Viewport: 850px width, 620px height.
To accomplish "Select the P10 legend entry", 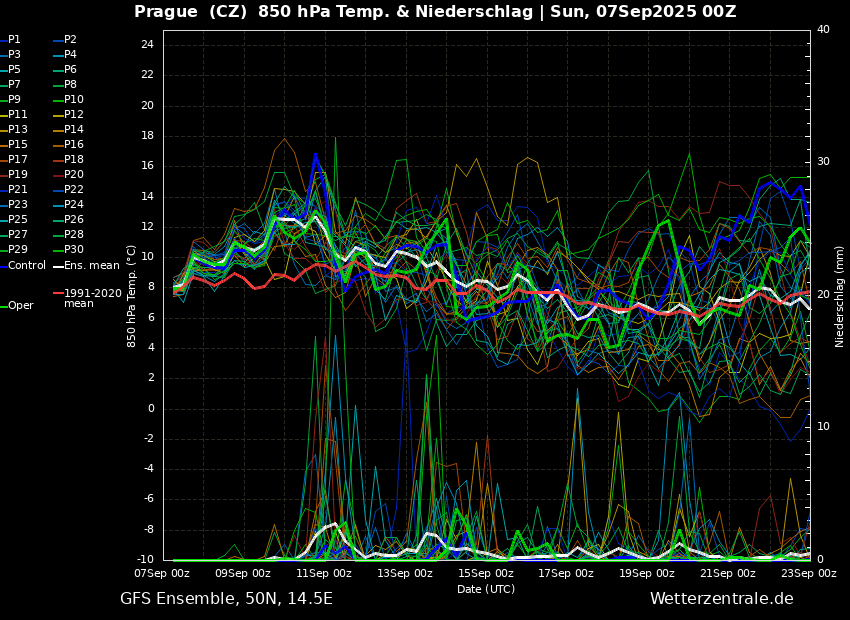I will [x=73, y=100].
